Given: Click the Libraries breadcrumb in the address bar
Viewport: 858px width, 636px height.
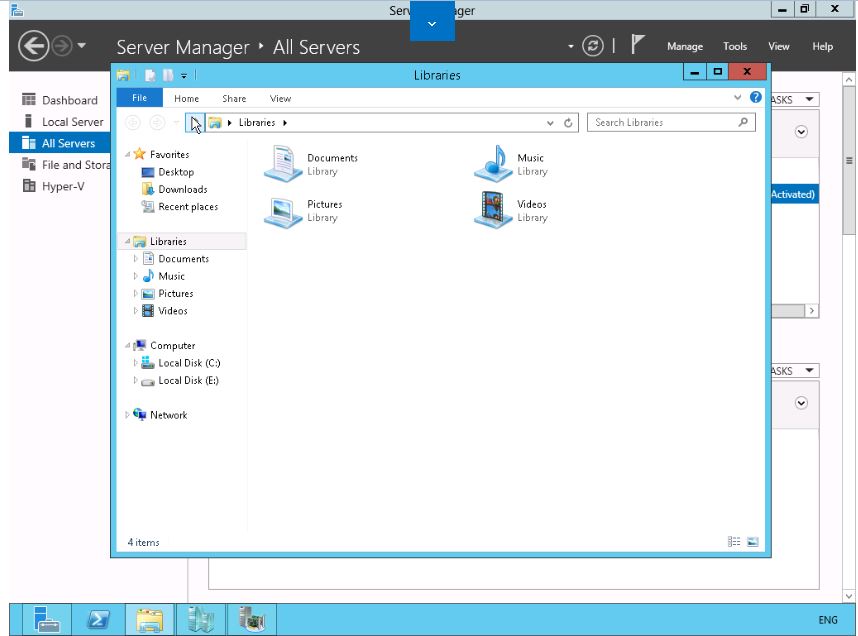Looking at the screenshot, I should (257, 123).
